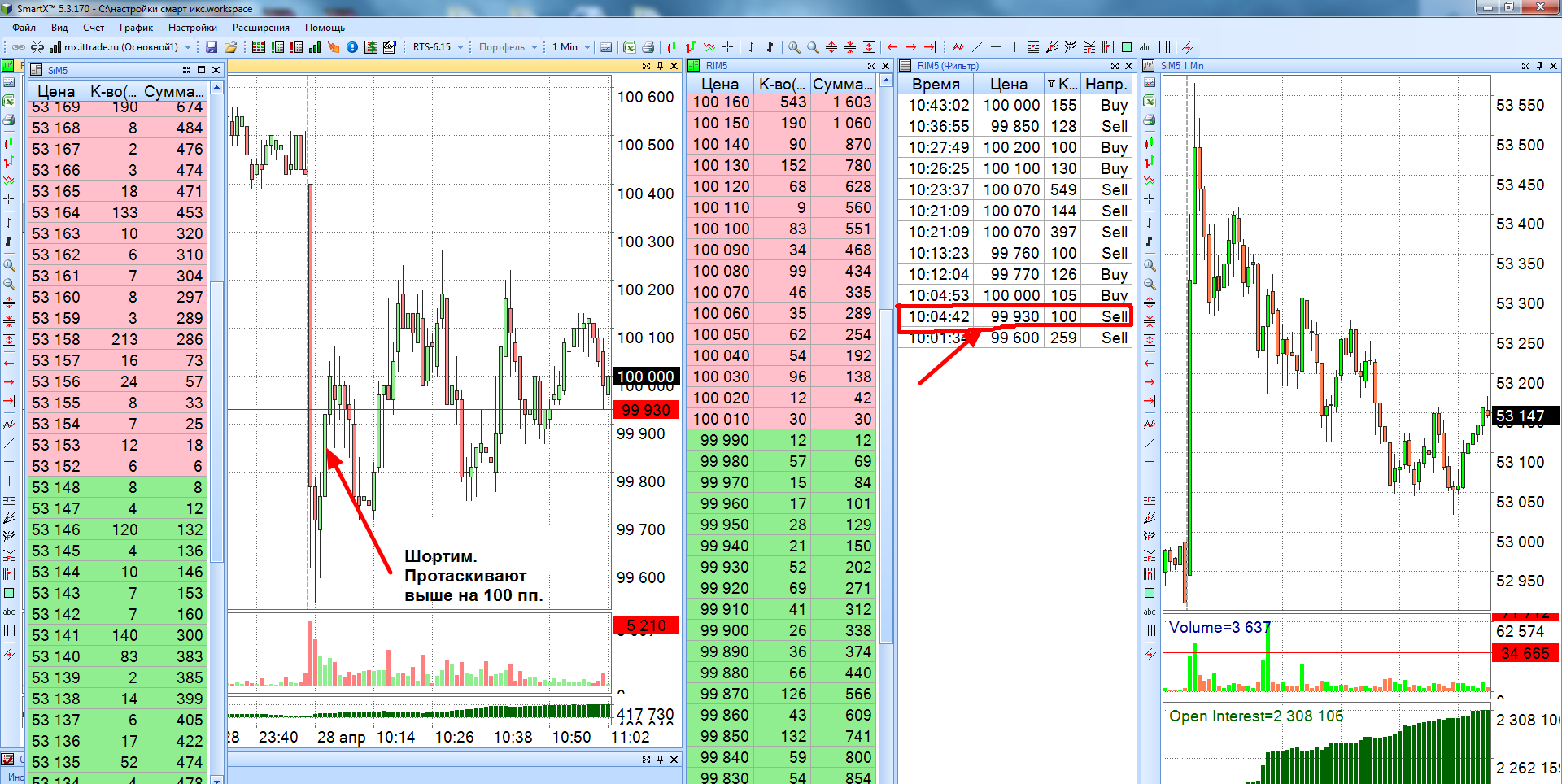Export to Excel from the main toolbar
The width and height of the screenshot is (1562, 784).
coord(629,47)
